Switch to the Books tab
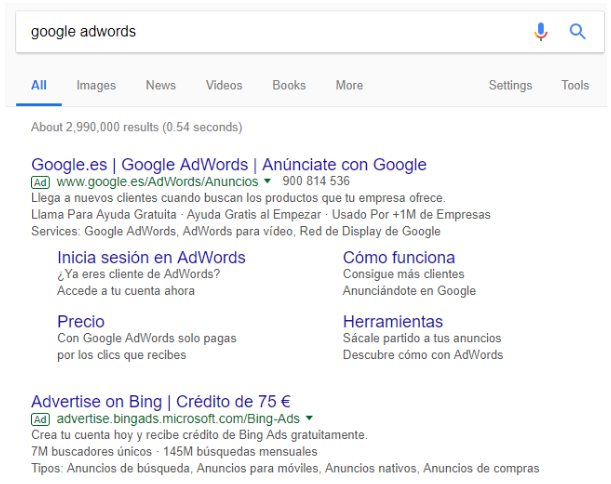The height and width of the screenshot is (484, 611). 289,85
